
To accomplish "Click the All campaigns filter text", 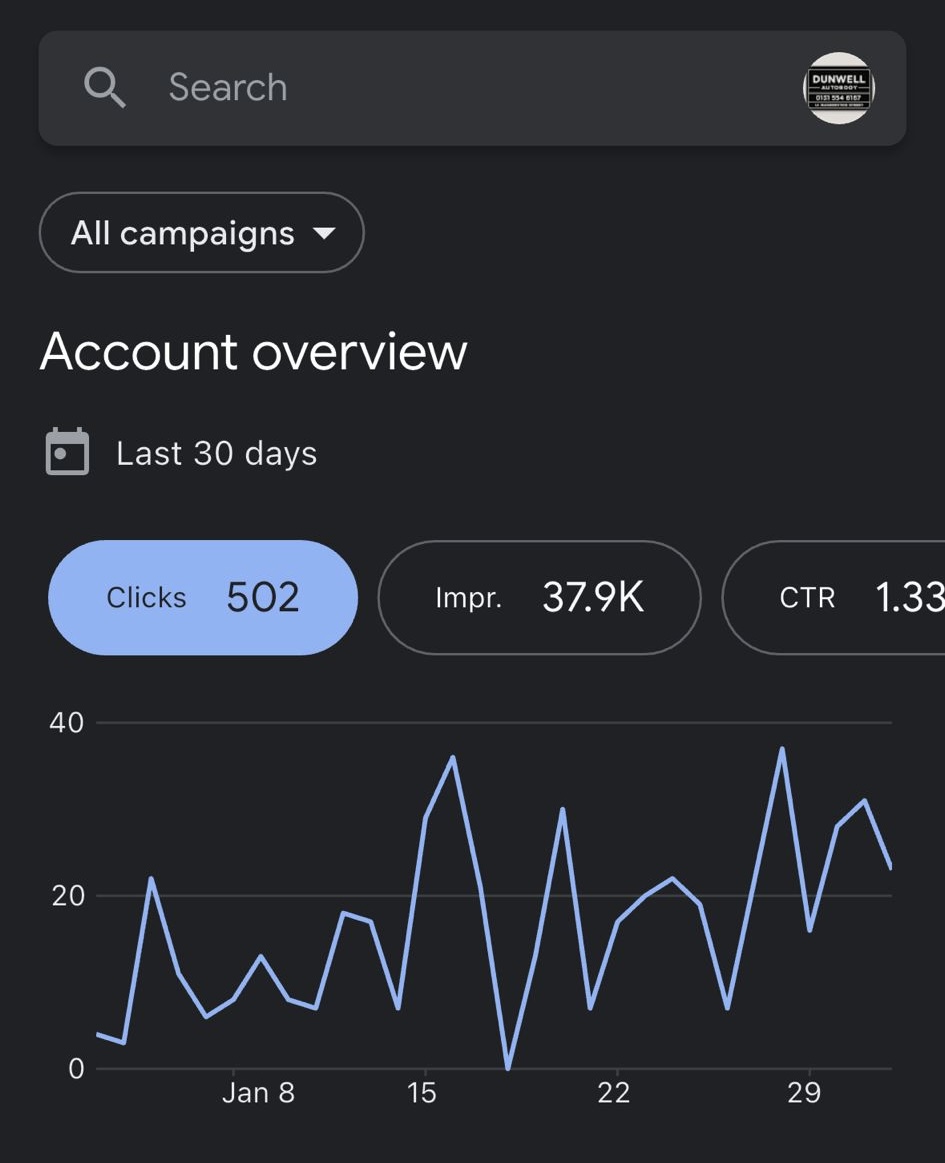I will coord(182,234).
